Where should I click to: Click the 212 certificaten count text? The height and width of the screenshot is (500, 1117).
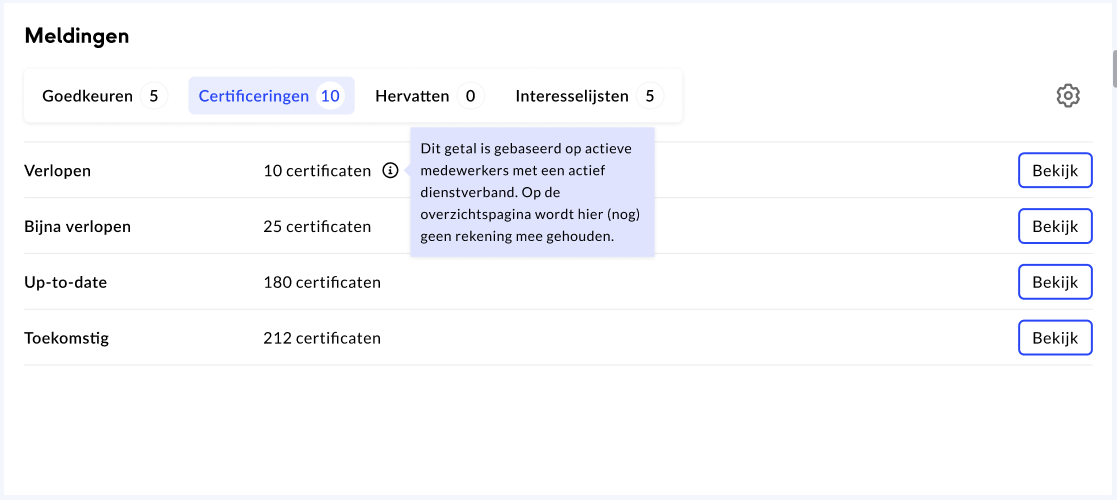click(x=322, y=338)
